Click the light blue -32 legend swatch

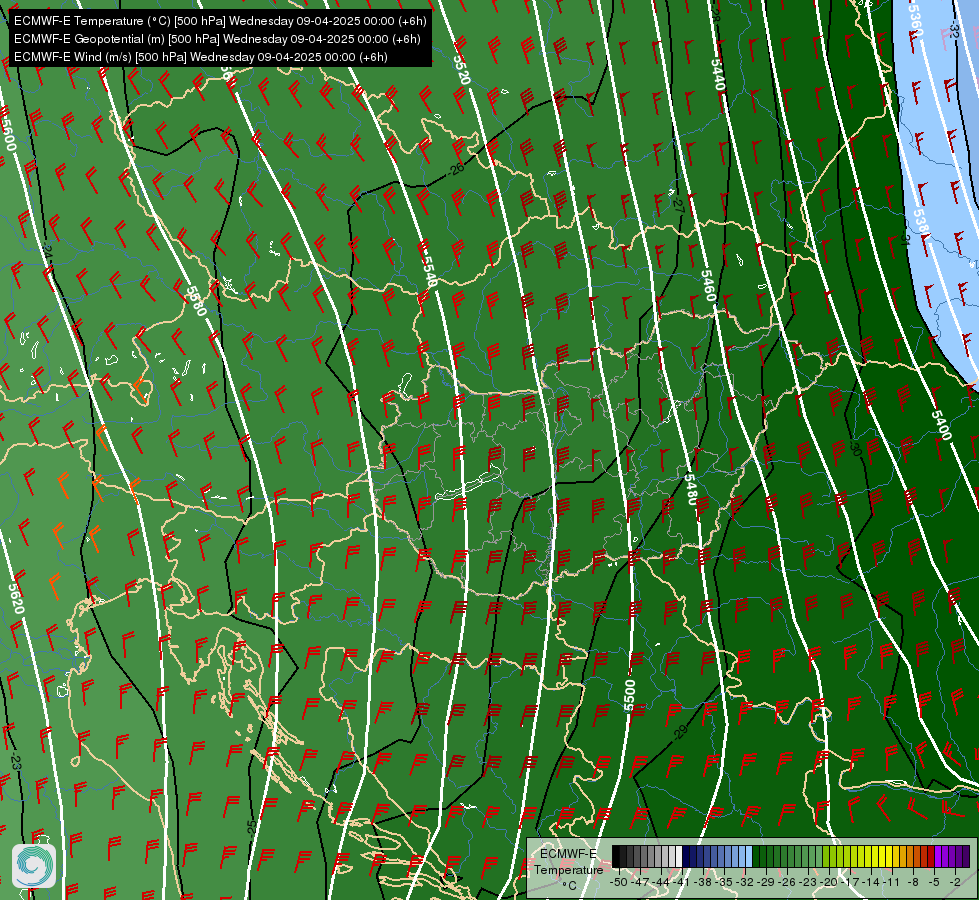(x=749, y=856)
